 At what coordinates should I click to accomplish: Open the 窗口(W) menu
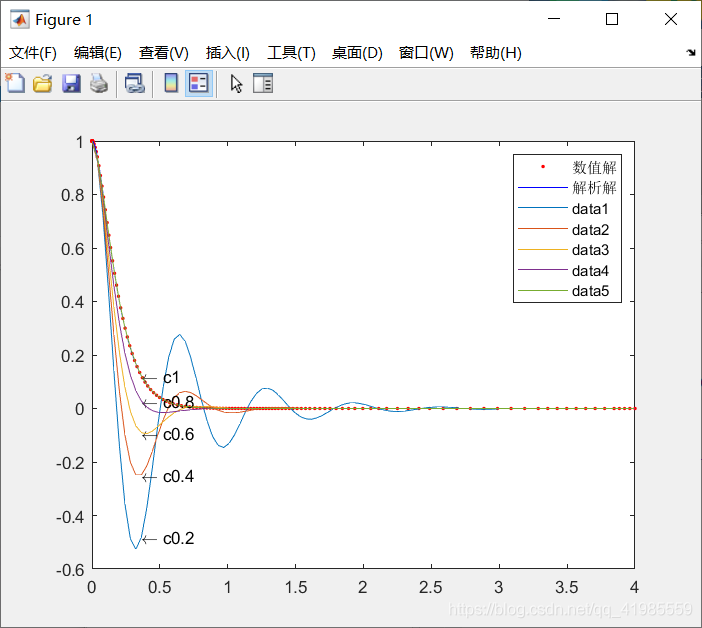pyautogui.click(x=426, y=53)
